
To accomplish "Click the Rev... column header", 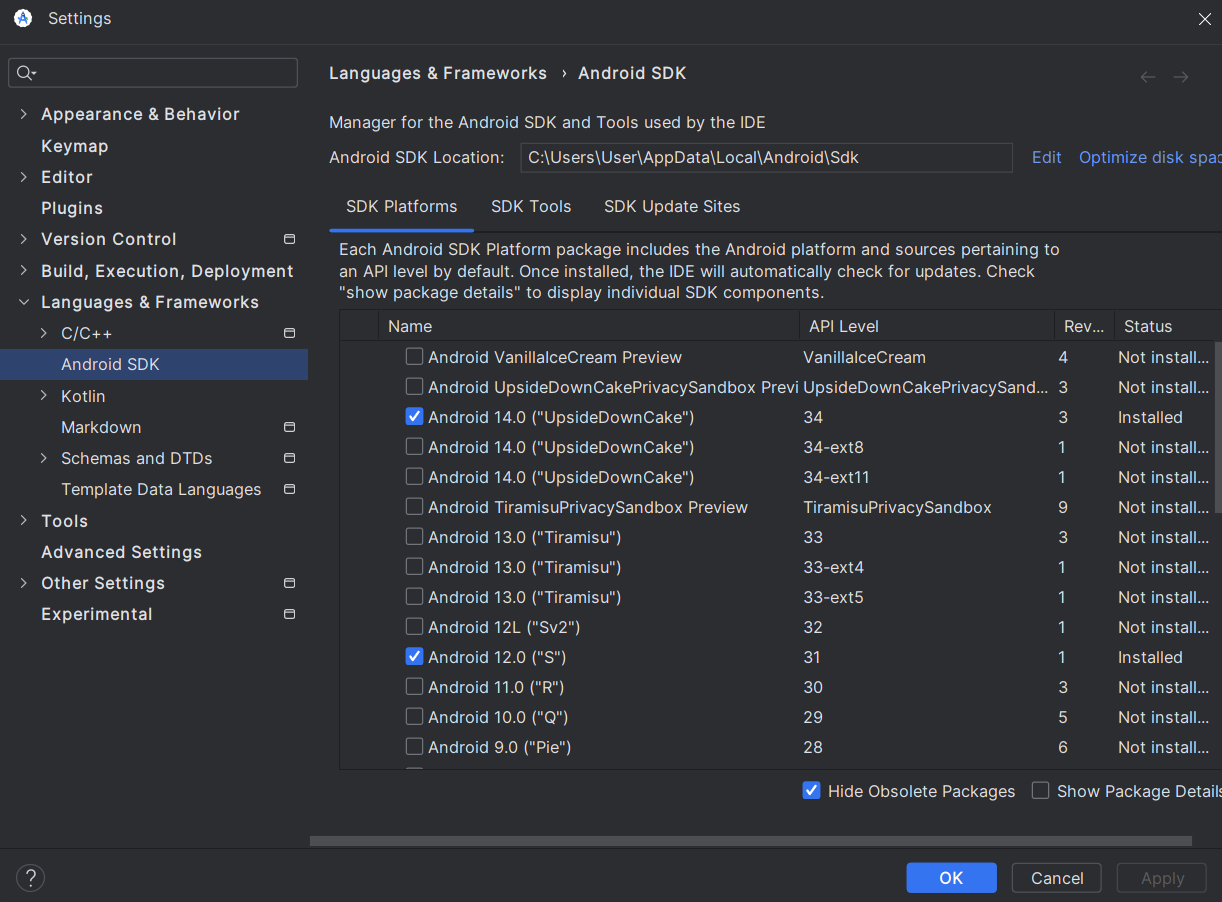I will (x=1084, y=326).
